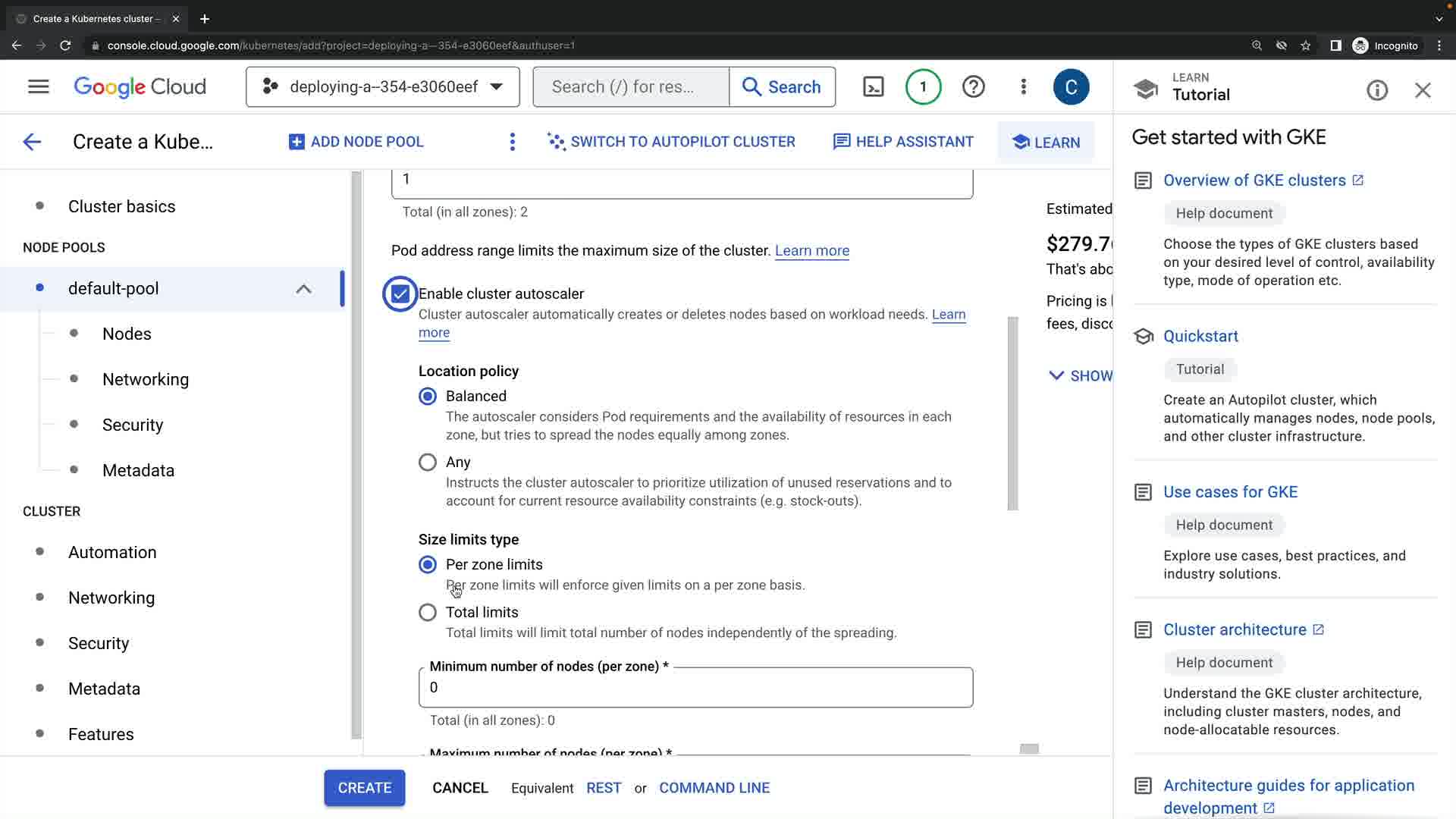Click the back arrow beside Create a Kube...

[x=32, y=142]
